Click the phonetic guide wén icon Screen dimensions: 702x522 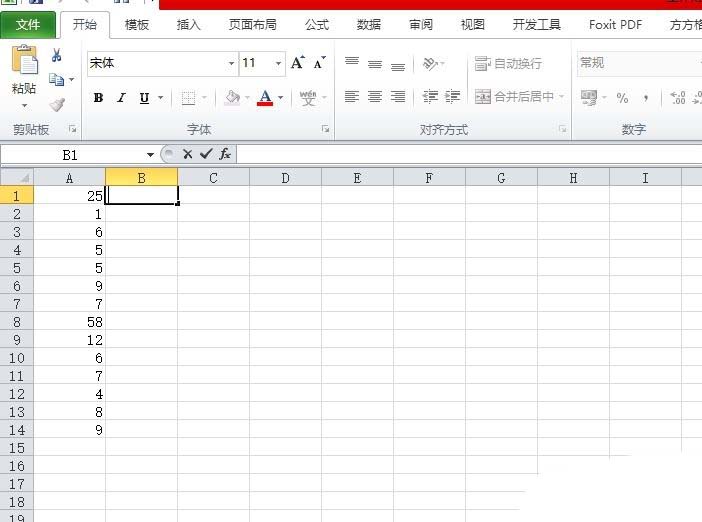(308, 98)
